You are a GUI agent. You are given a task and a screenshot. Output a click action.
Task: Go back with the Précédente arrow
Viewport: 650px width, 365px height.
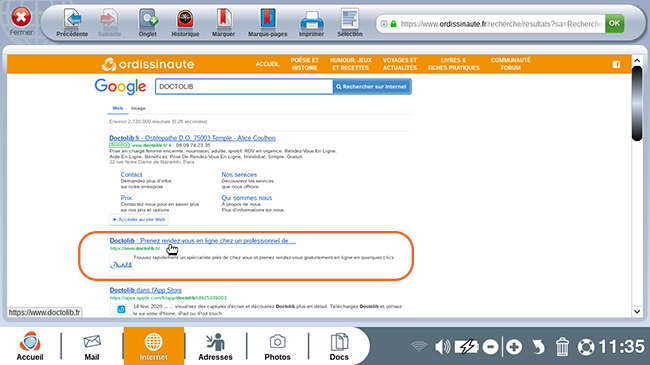point(72,23)
